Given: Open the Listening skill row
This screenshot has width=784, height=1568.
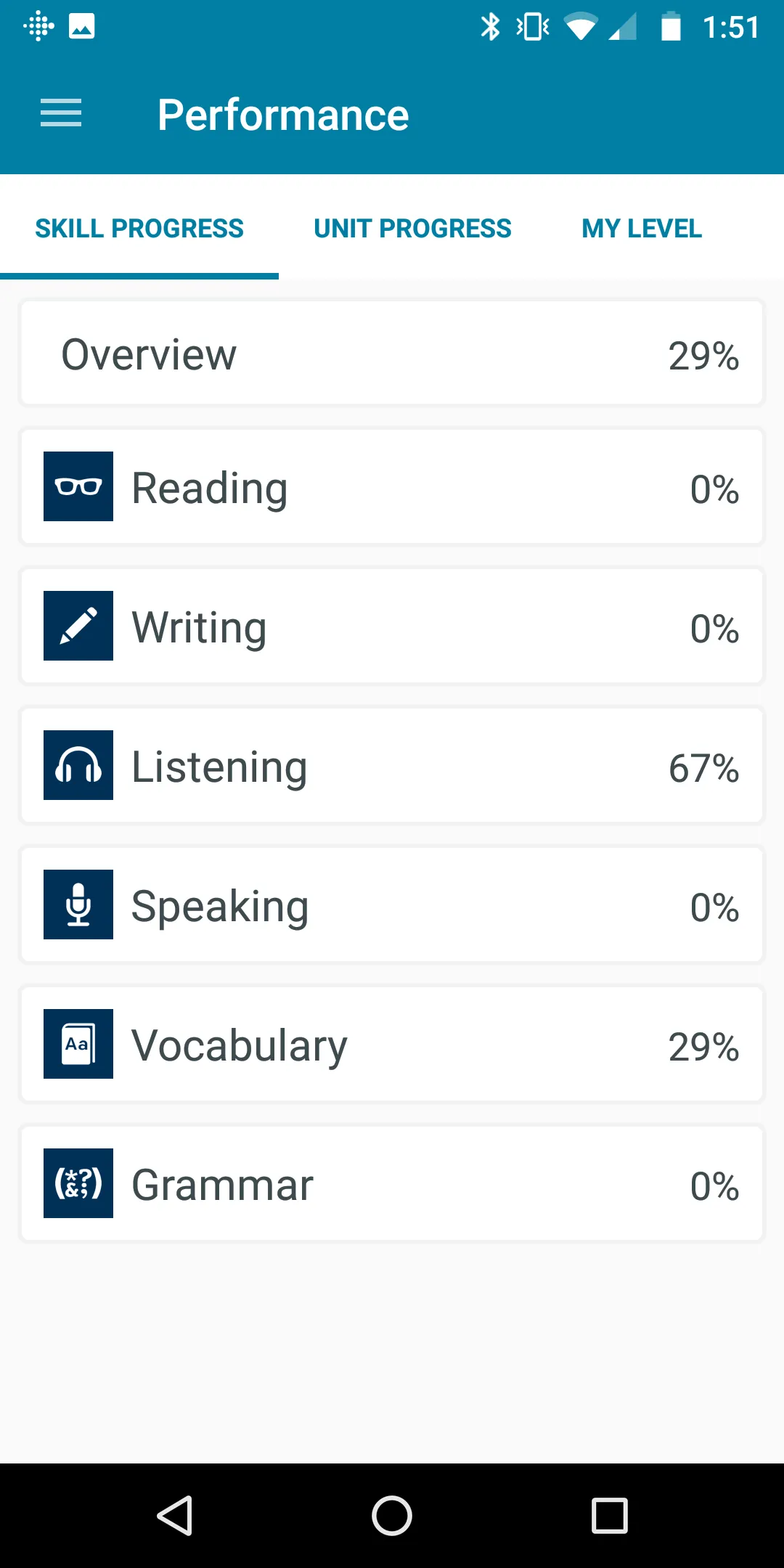Looking at the screenshot, I should pos(392,765).
